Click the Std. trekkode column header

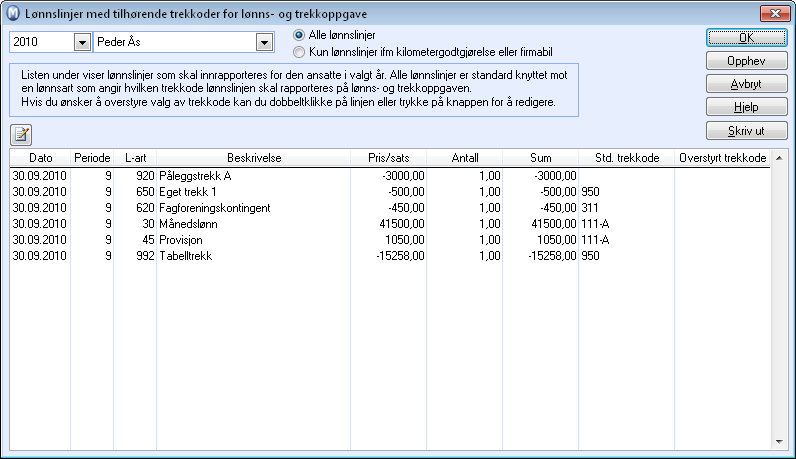pos(626,158)
